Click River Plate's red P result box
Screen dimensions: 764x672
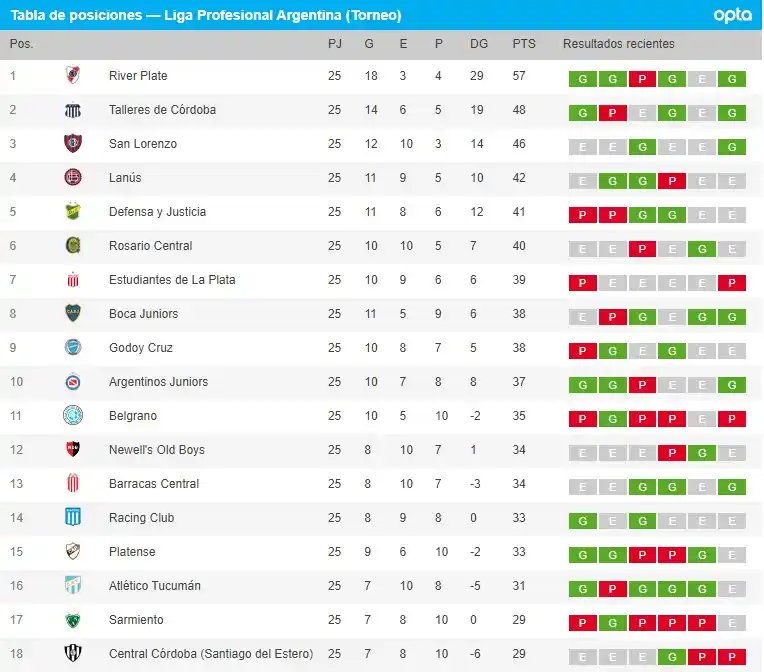641,80
